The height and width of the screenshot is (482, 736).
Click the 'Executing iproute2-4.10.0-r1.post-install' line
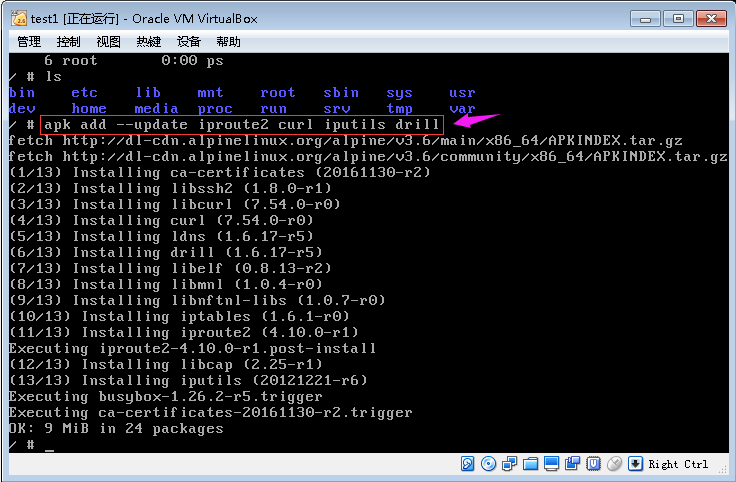click(x=192, y=348)
